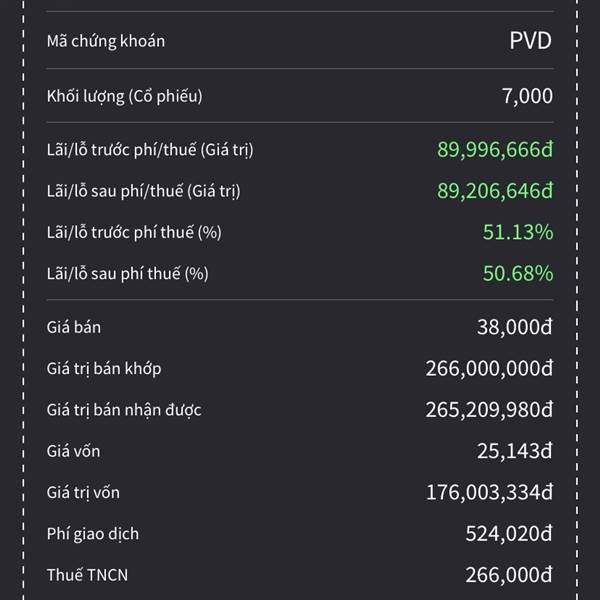
Task: Click the 'Phí giao dịch' label
Action: click(93, 534)
